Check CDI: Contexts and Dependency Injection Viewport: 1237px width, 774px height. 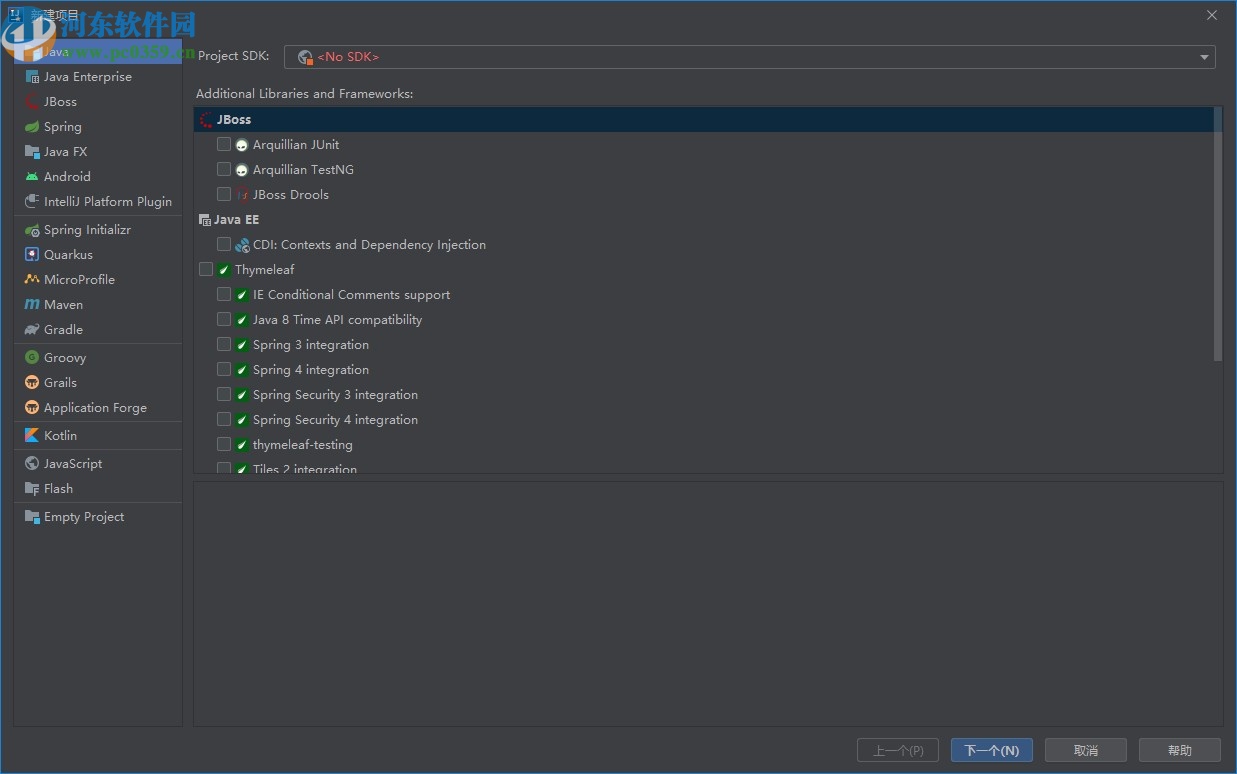coord(224,244)
